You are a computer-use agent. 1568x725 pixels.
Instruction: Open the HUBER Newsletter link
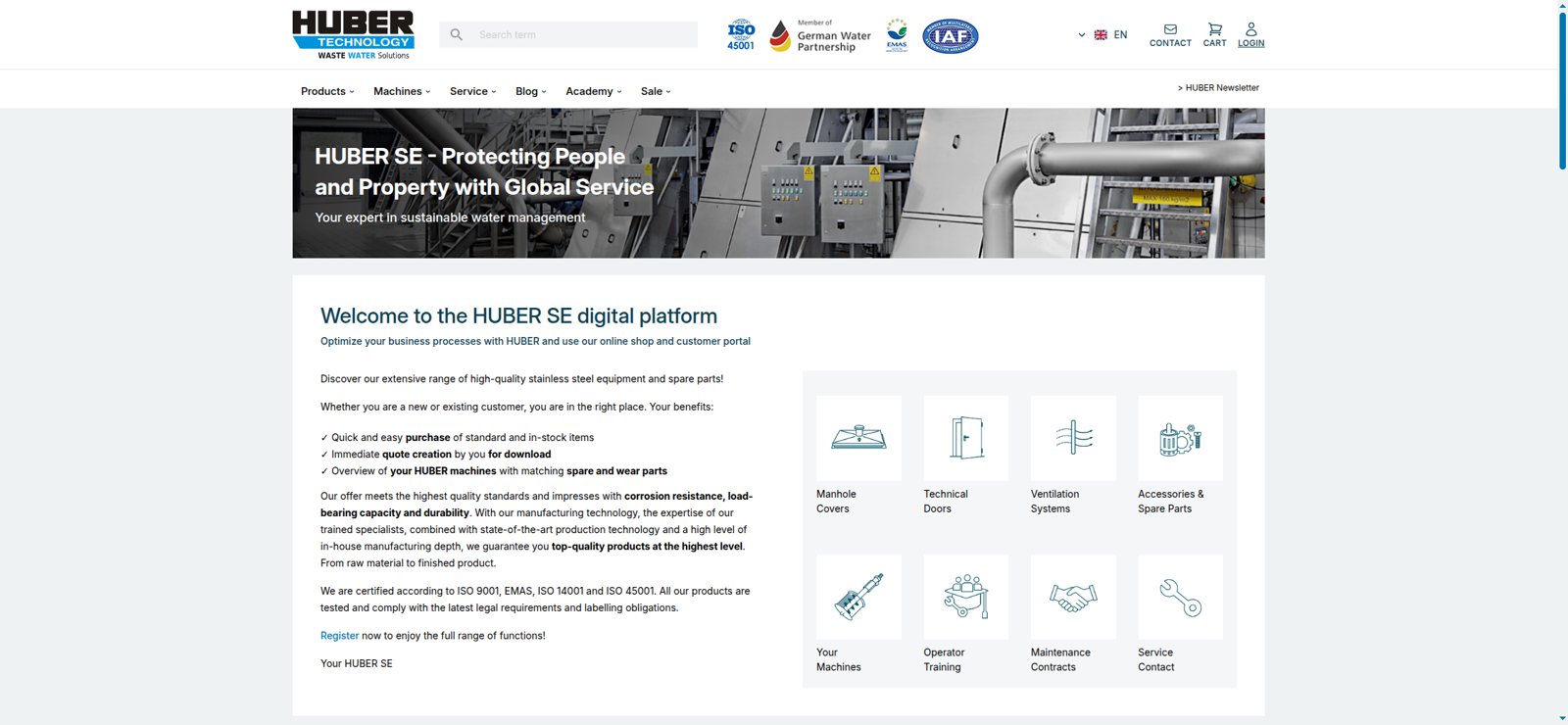click(x=1218, y=88)
